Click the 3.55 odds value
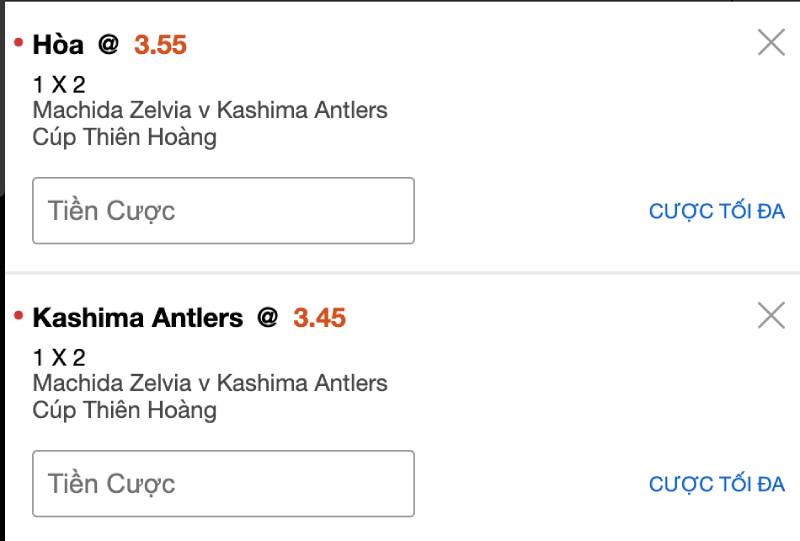Screen dimensions: 800x541 [x=160, y=45]
